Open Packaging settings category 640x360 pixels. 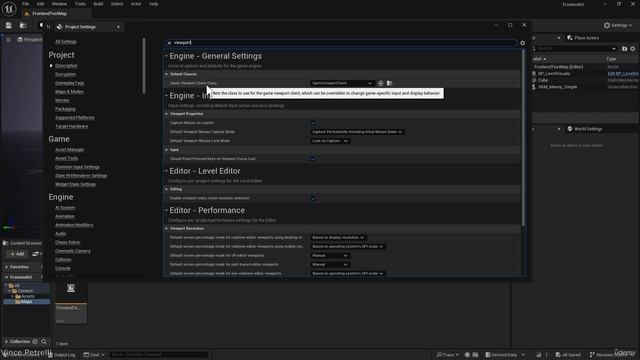pyautogui.click(x=65, y=109)
